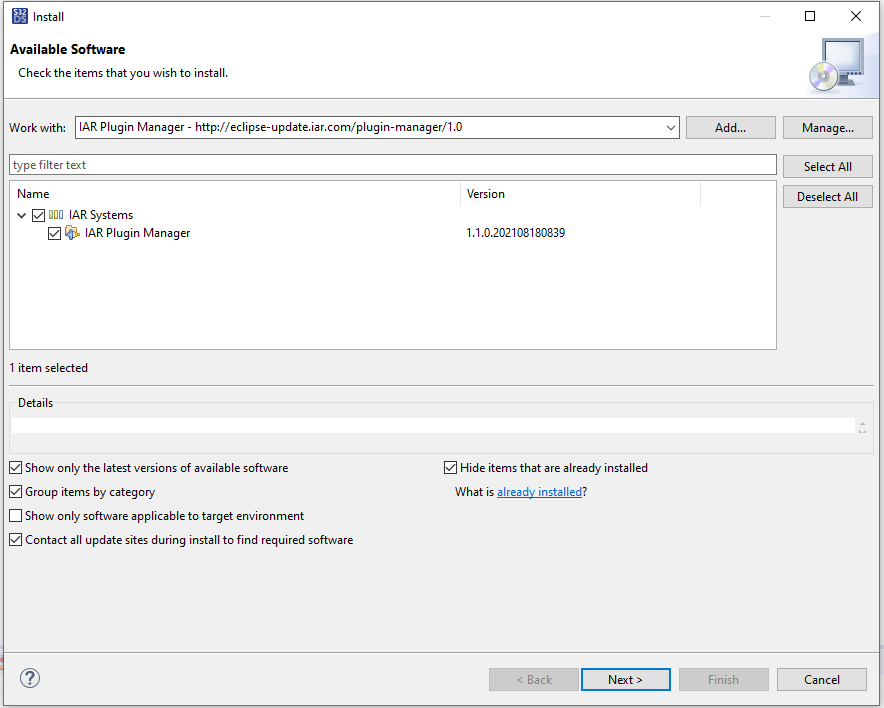This screenshot has height=708, width=884.
Task: Click the install wizard CD monitor graphic
Action: coord(834,64)
